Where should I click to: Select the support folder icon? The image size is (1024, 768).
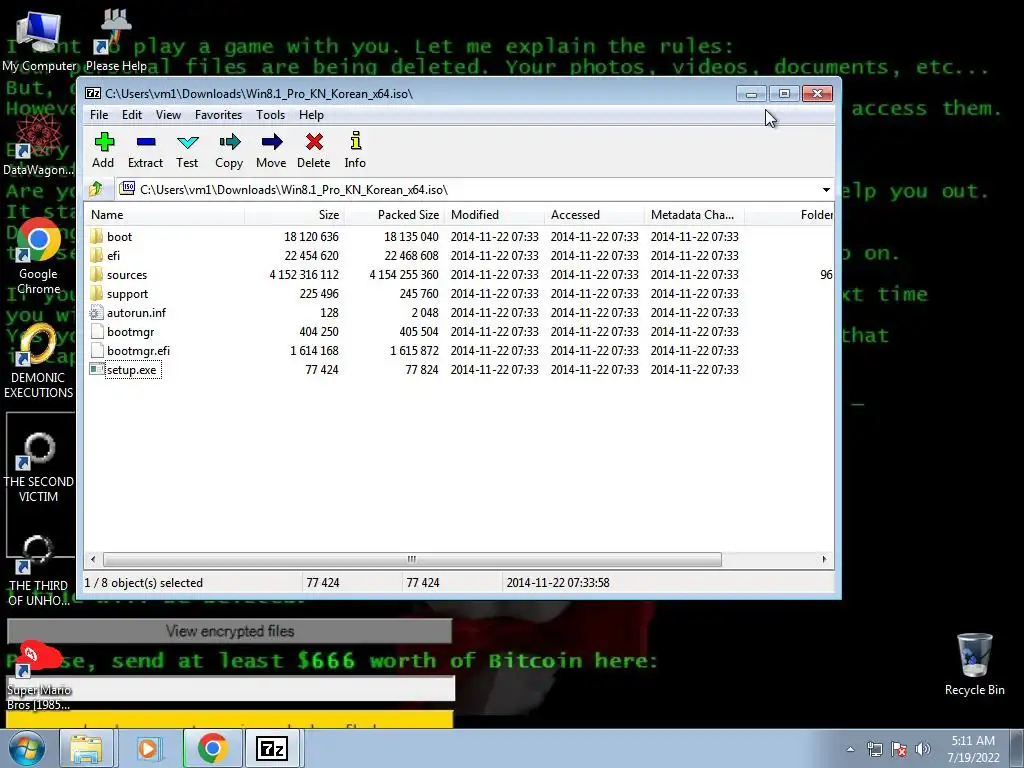coord(97,293)
